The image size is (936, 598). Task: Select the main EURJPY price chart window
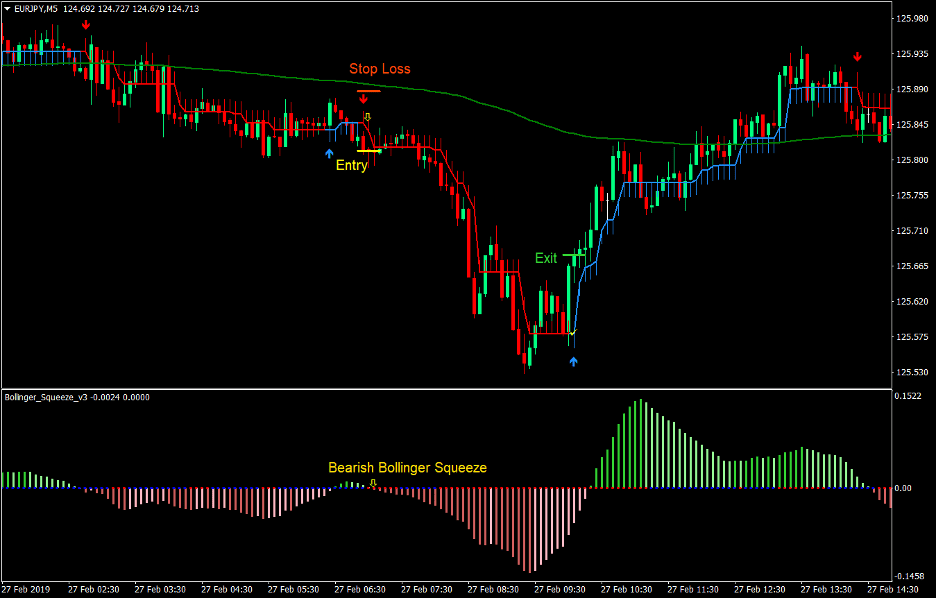(x=450, y=200)
